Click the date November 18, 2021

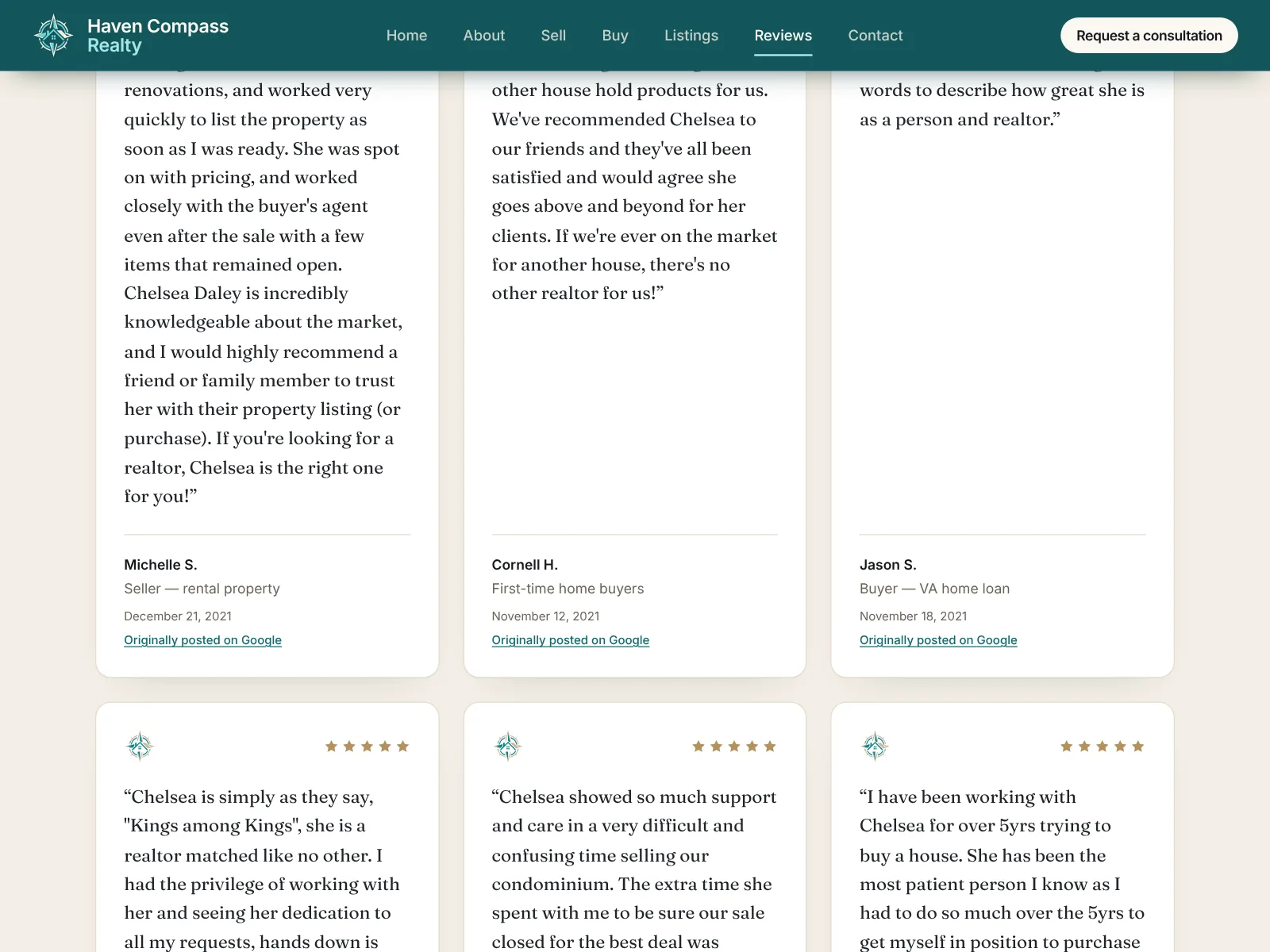pos(913,616)
